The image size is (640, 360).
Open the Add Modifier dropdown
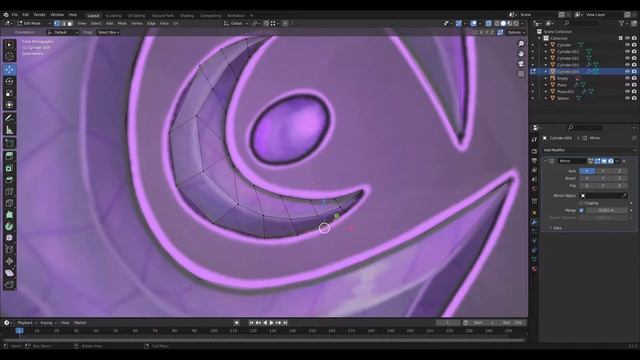coord(589,150)
